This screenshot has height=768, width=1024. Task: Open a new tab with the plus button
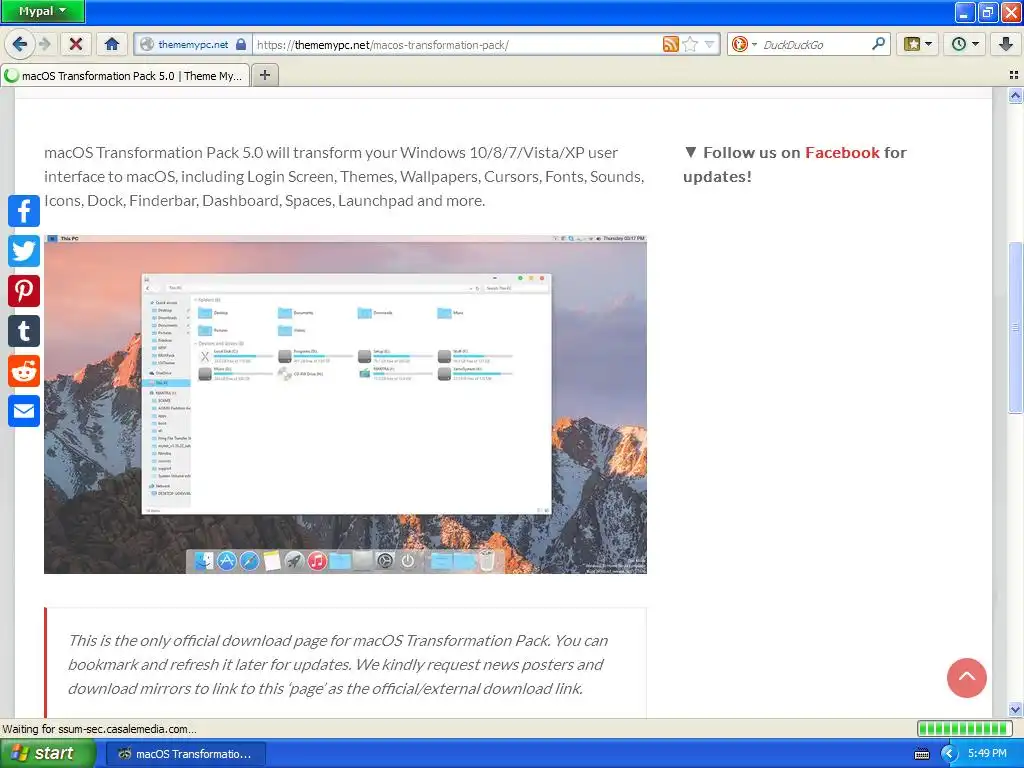click(x=264, y=75)
